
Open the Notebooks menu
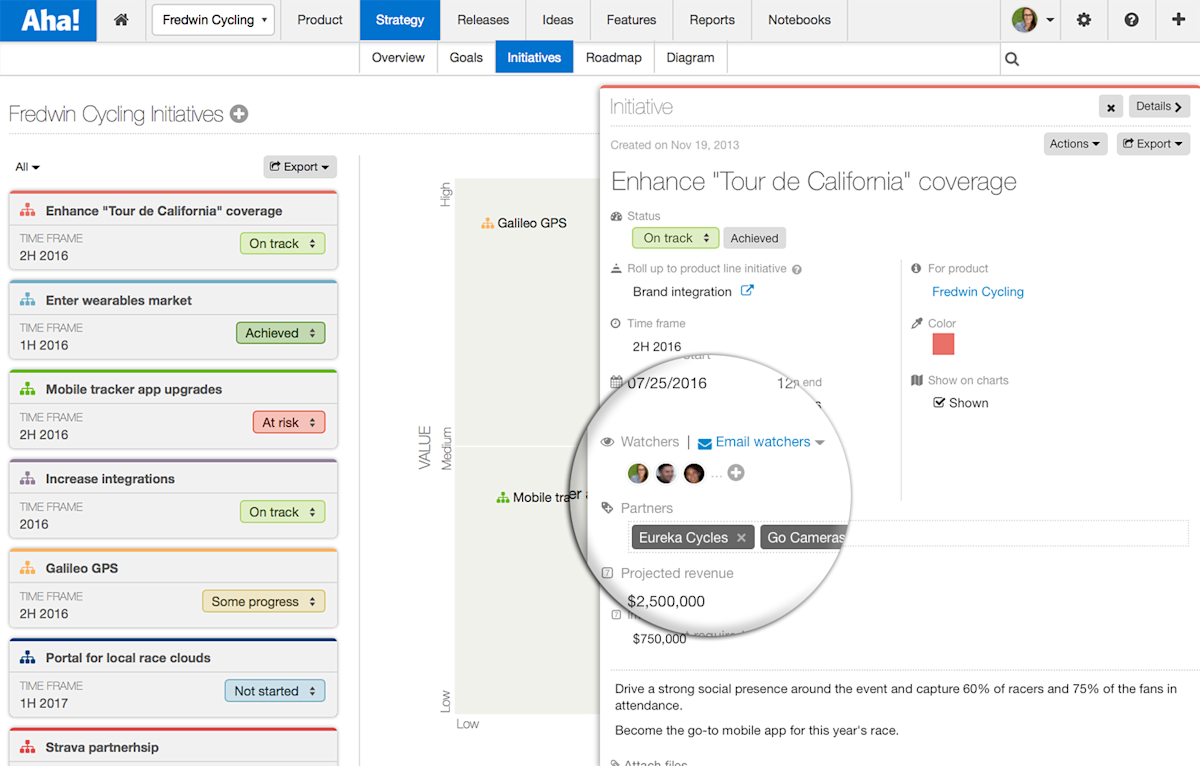coord(799,20)
